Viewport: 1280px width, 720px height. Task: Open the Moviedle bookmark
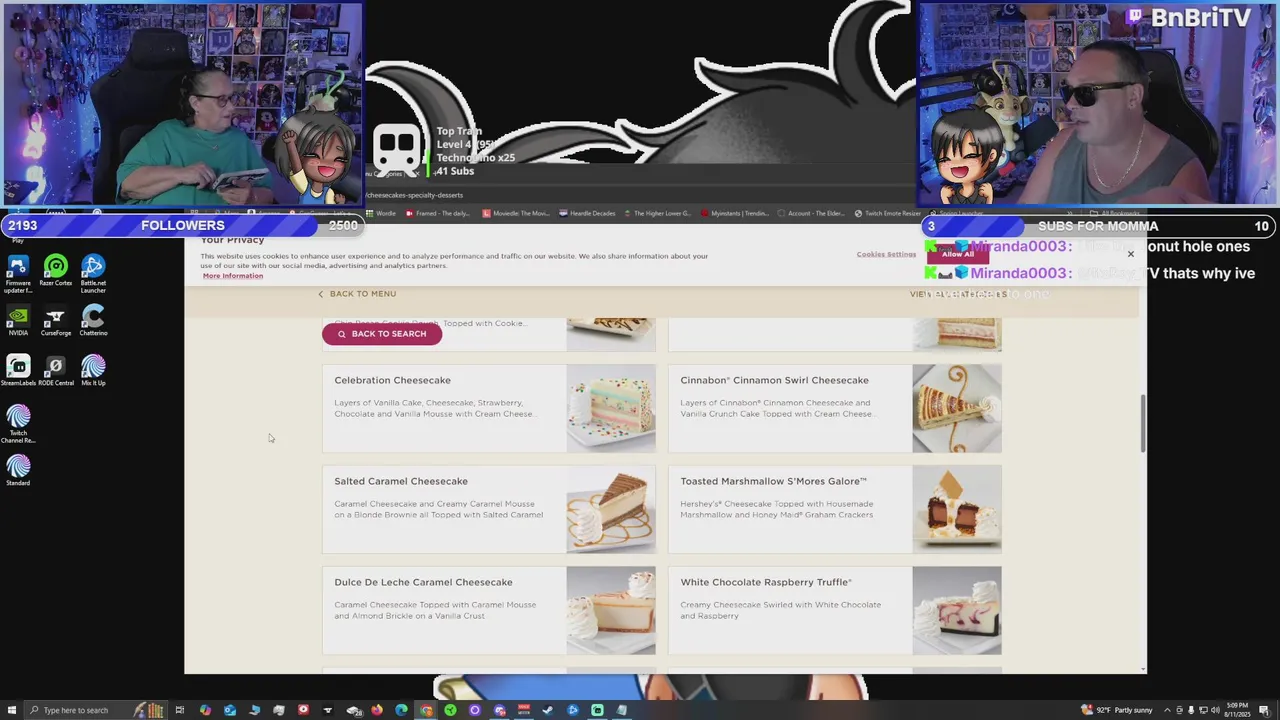pos(516,213)
